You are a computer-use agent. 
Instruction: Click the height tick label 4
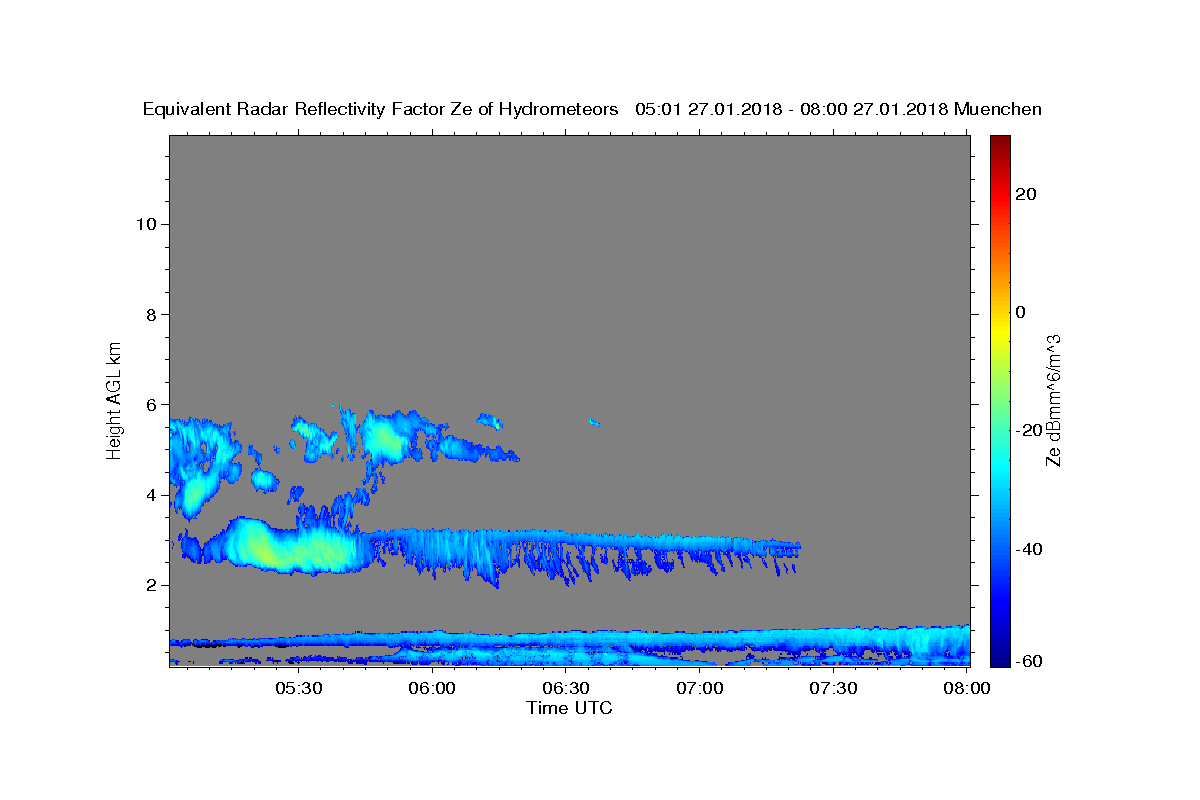pyautogui.click(x=151, y=495)
